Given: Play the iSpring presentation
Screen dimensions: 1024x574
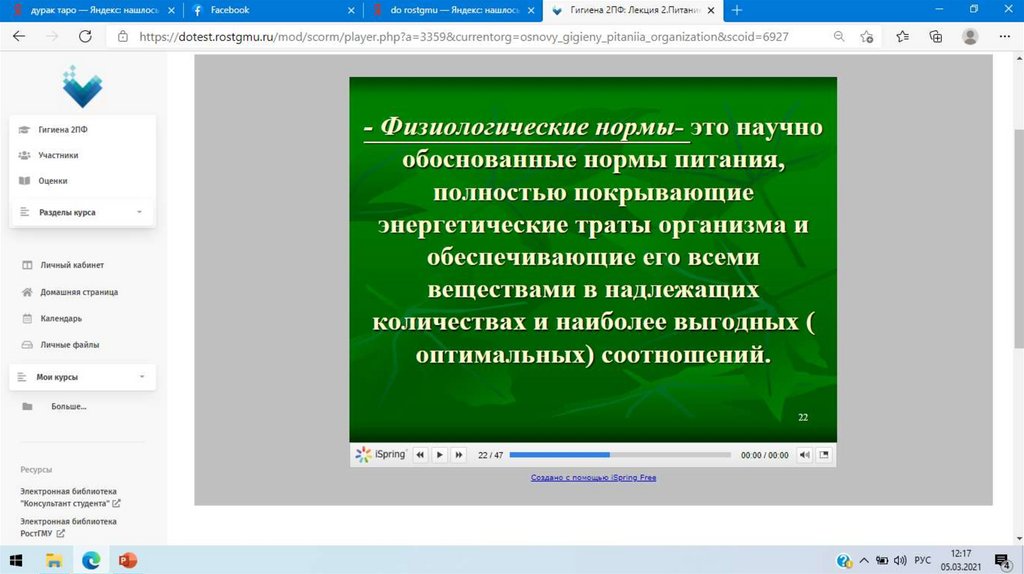Looking at the screenshot, I should click(440, 454).
